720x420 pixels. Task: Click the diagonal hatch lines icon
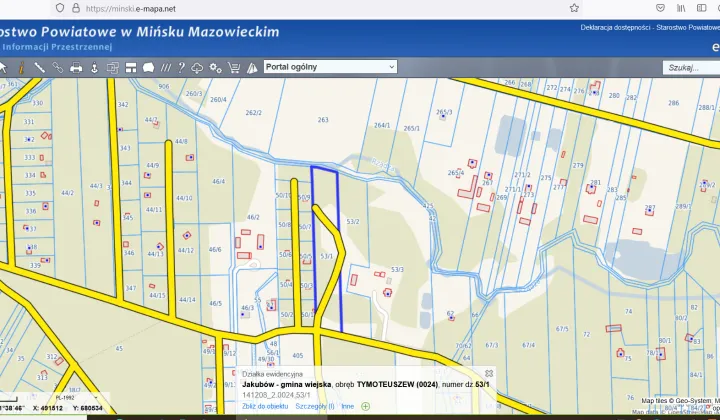[165, 68]
